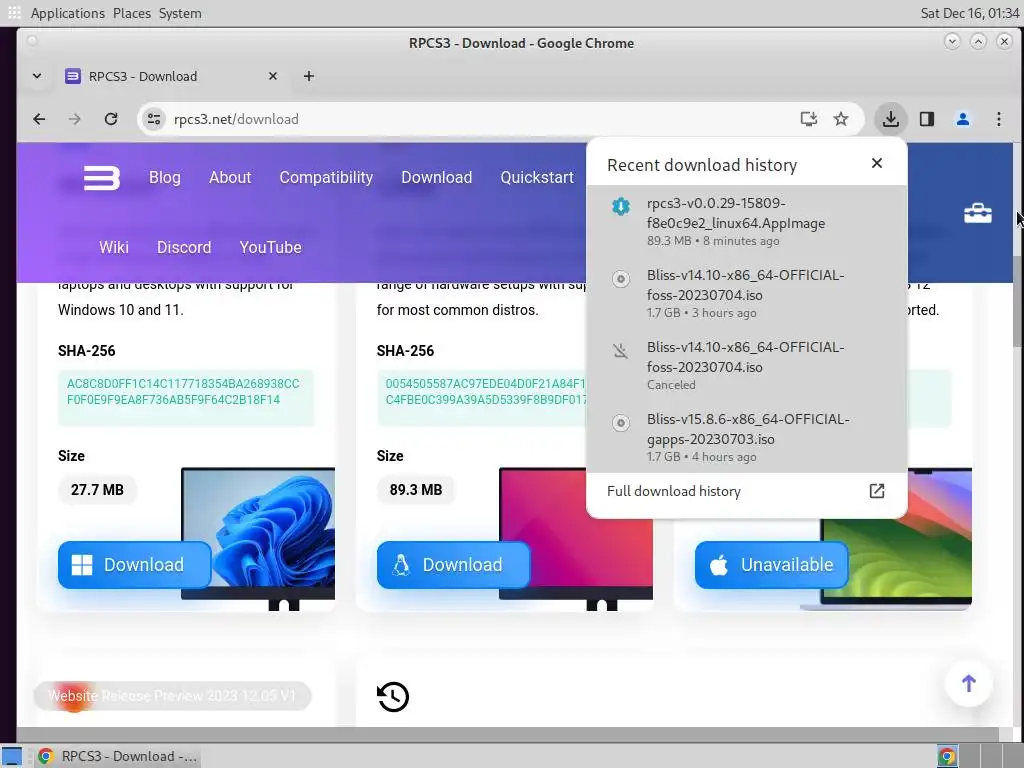The image size is (1024, 768).
Task: Click the RPCS3 logo in the header
Action: (102, 178)
